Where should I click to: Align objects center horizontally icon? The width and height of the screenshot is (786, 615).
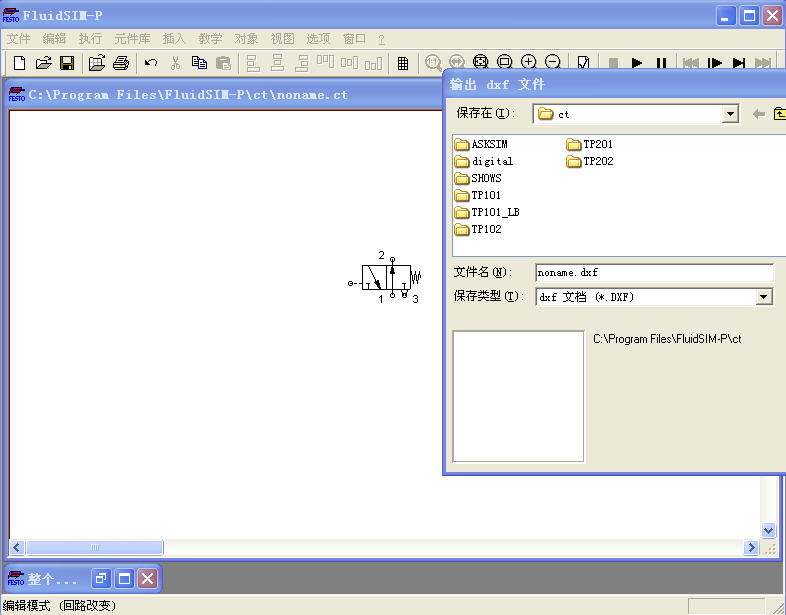(277, 63)
